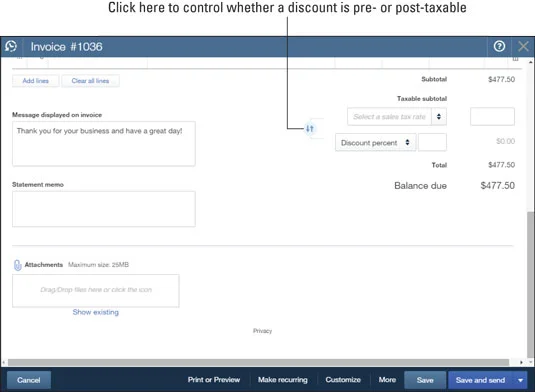Screen dimensions: 535x392
Task: Click the paperclip attachments icon
Action: pyautogui.click(x=17, y=265)
